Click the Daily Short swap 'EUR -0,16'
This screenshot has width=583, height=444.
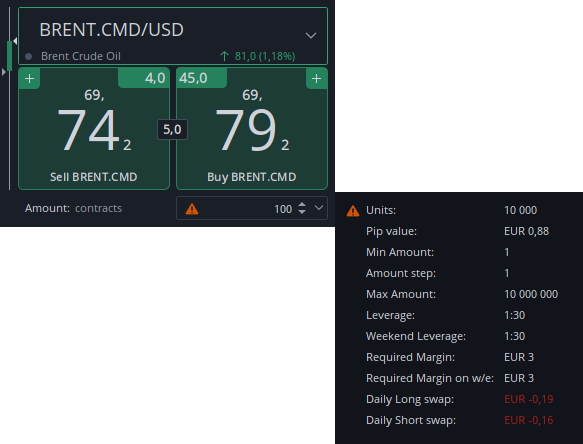[529, 420]
